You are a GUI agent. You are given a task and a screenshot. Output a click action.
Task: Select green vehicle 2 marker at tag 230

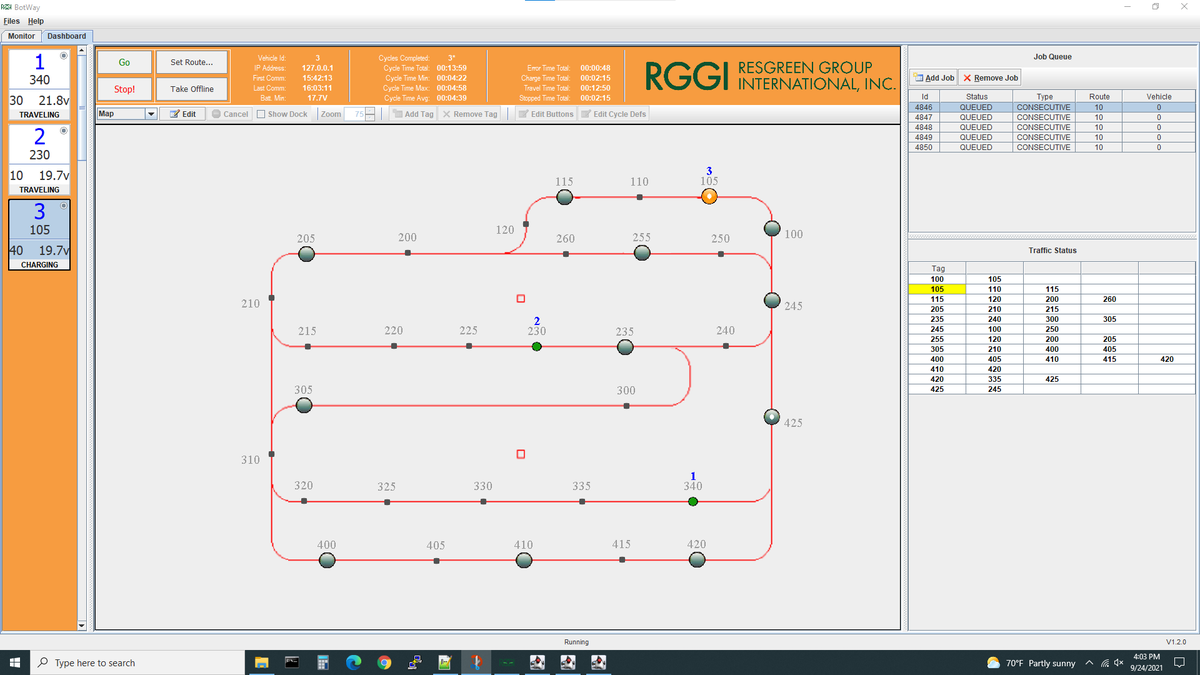(x=537, y=346)
